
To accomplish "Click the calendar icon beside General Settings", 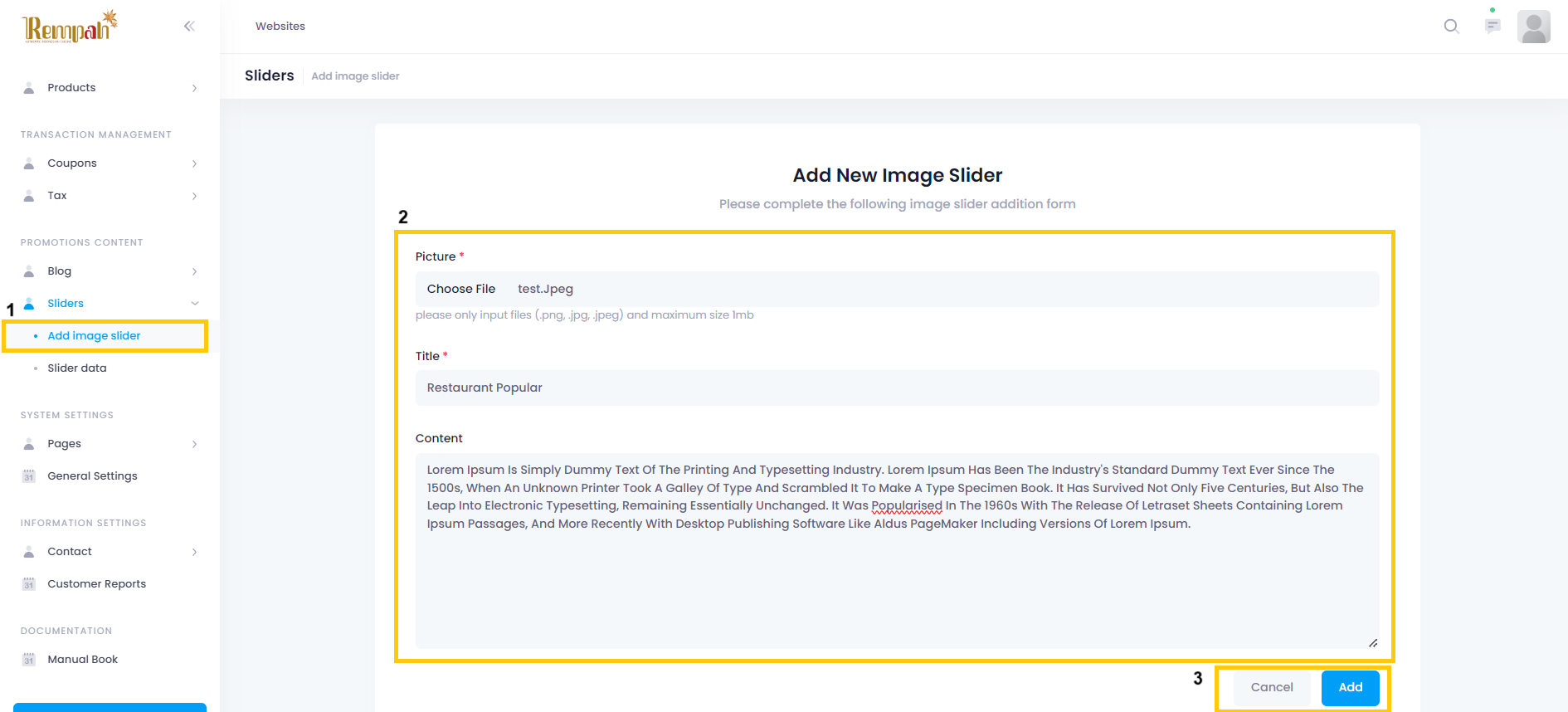I will [29, 476].
